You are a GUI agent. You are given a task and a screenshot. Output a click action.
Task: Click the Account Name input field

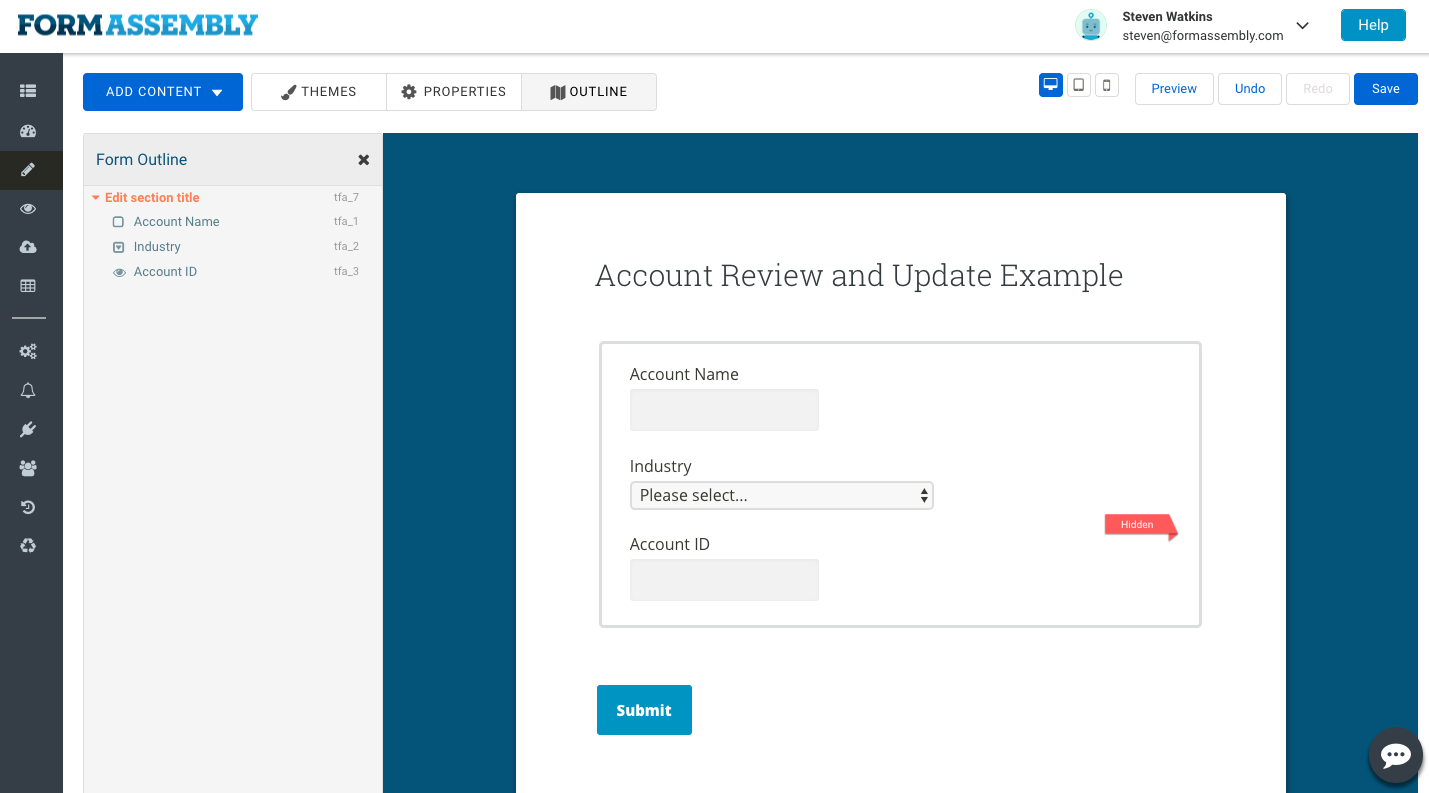pyautogui.click(x=724, y=410)
